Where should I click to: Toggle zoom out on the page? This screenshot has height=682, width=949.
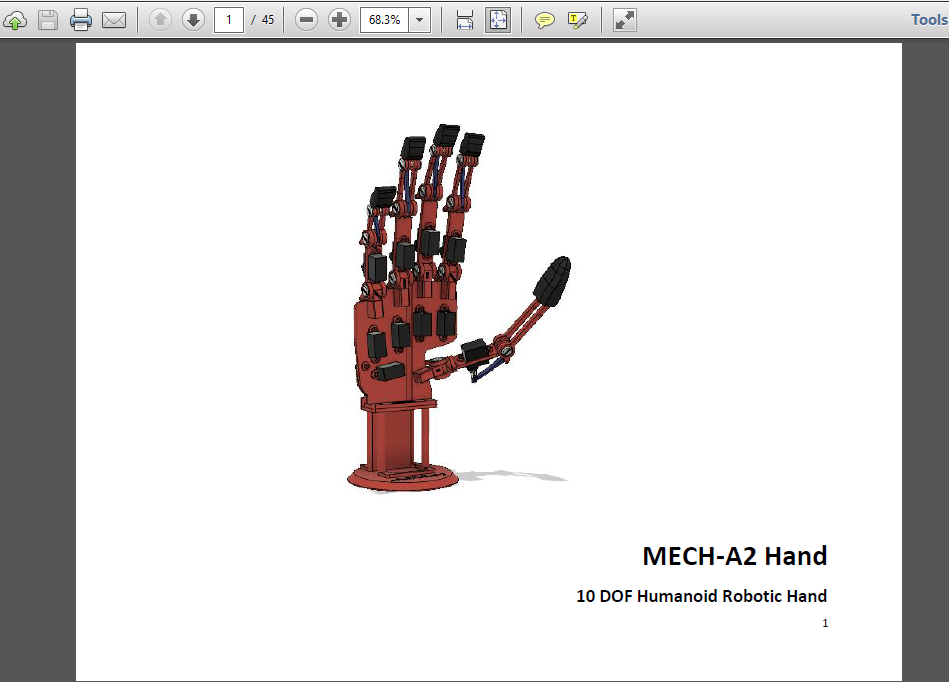coord(306,19)
